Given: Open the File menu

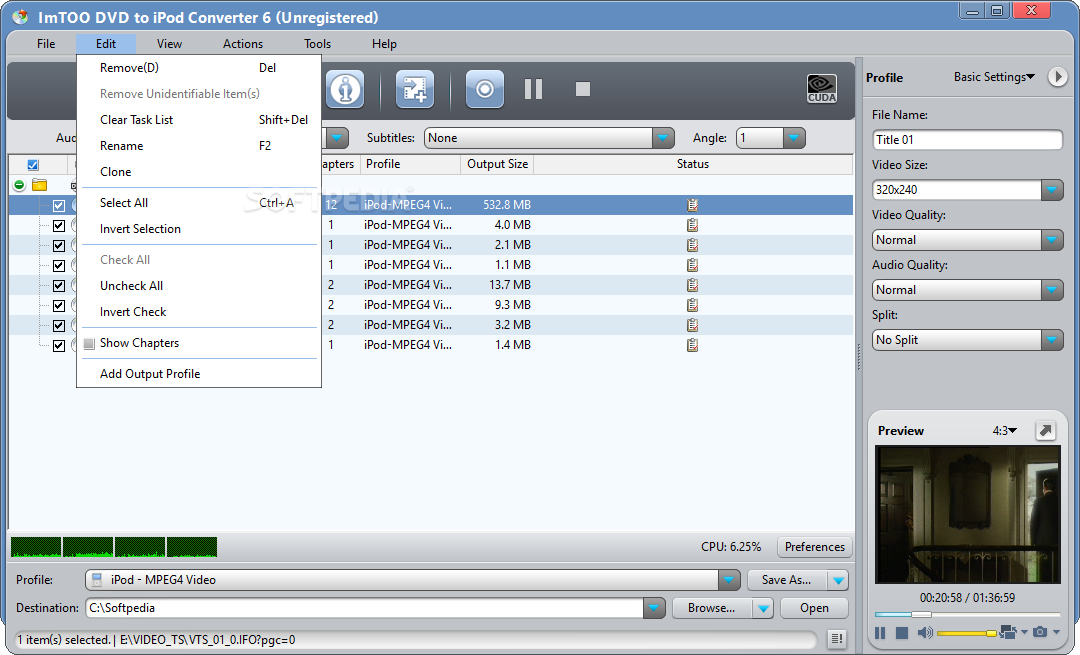Looking at the screenshot, I should 46,43.
